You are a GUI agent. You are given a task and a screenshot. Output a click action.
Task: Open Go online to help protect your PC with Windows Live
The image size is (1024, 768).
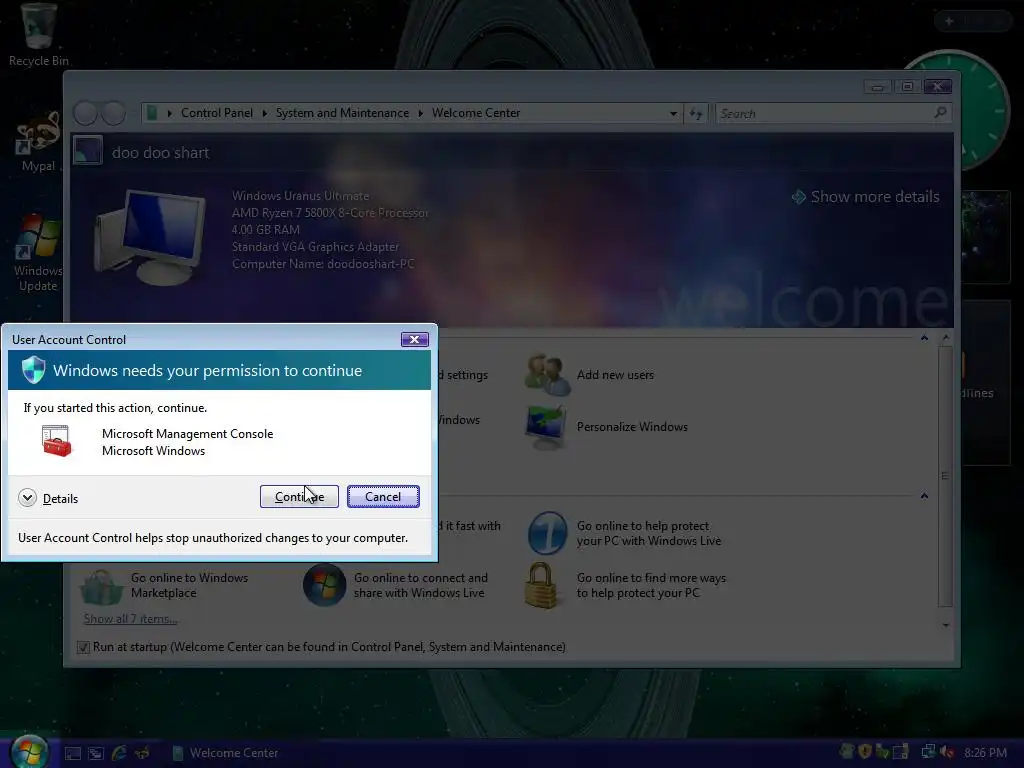[x=626, y=534]
